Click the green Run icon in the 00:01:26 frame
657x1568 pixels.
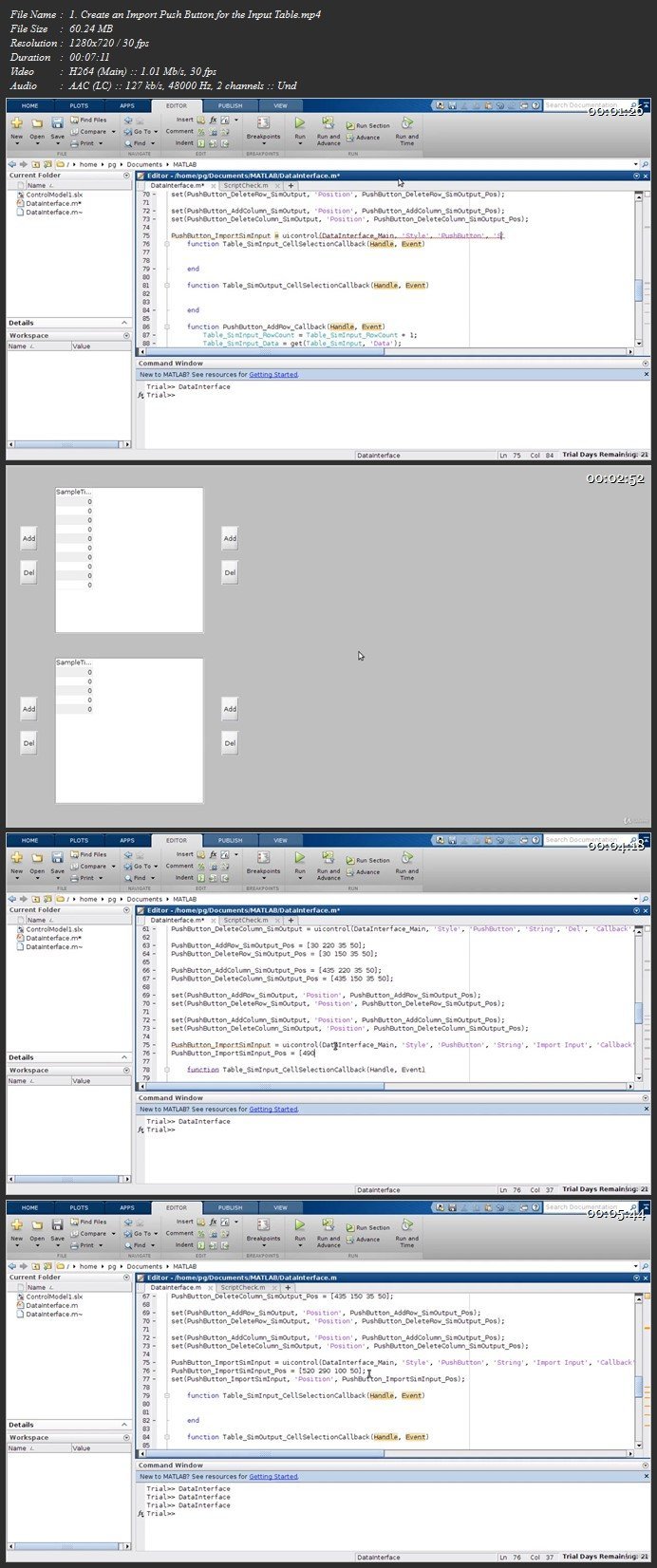pos(300,122)
